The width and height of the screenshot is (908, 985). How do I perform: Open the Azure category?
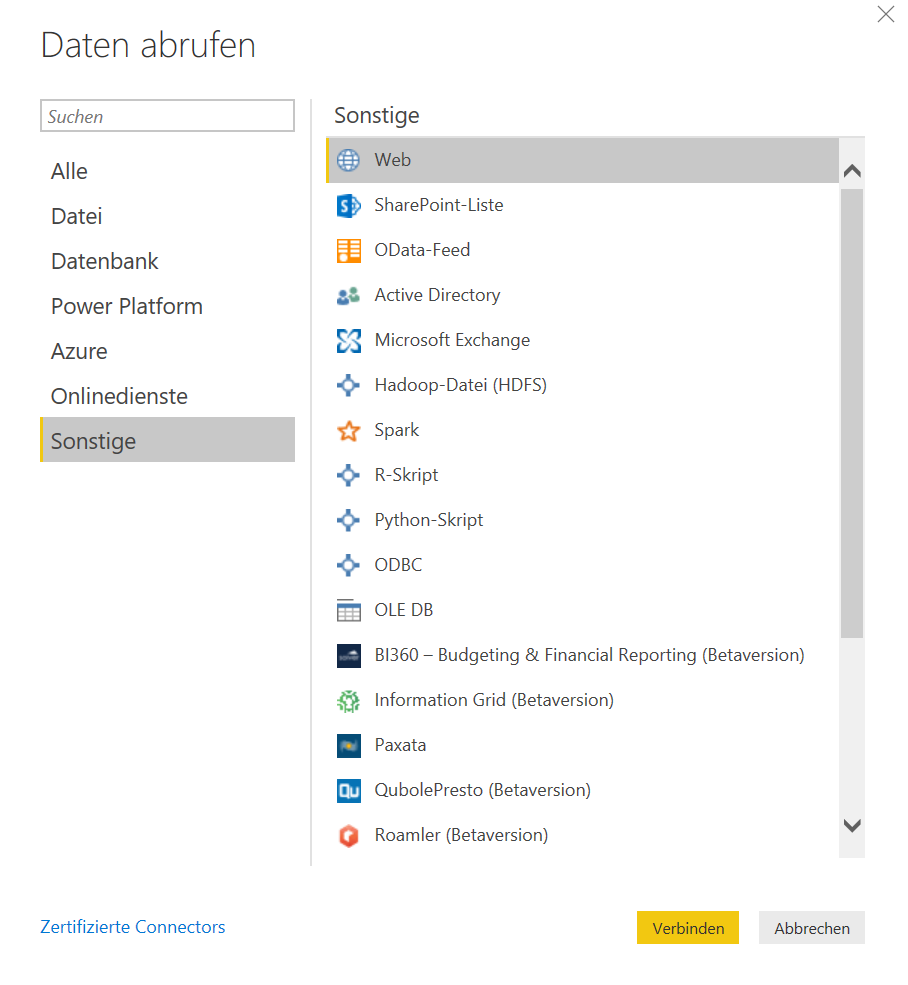tap(167, 352)
